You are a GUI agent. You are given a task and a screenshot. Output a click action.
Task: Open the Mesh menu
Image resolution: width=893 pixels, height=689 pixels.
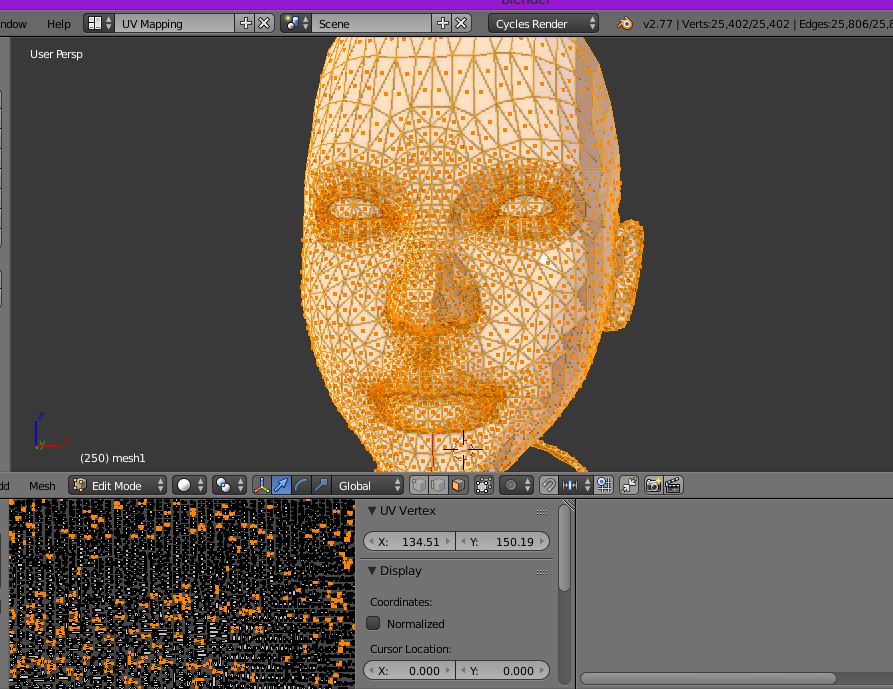click(x=42, y=485)
